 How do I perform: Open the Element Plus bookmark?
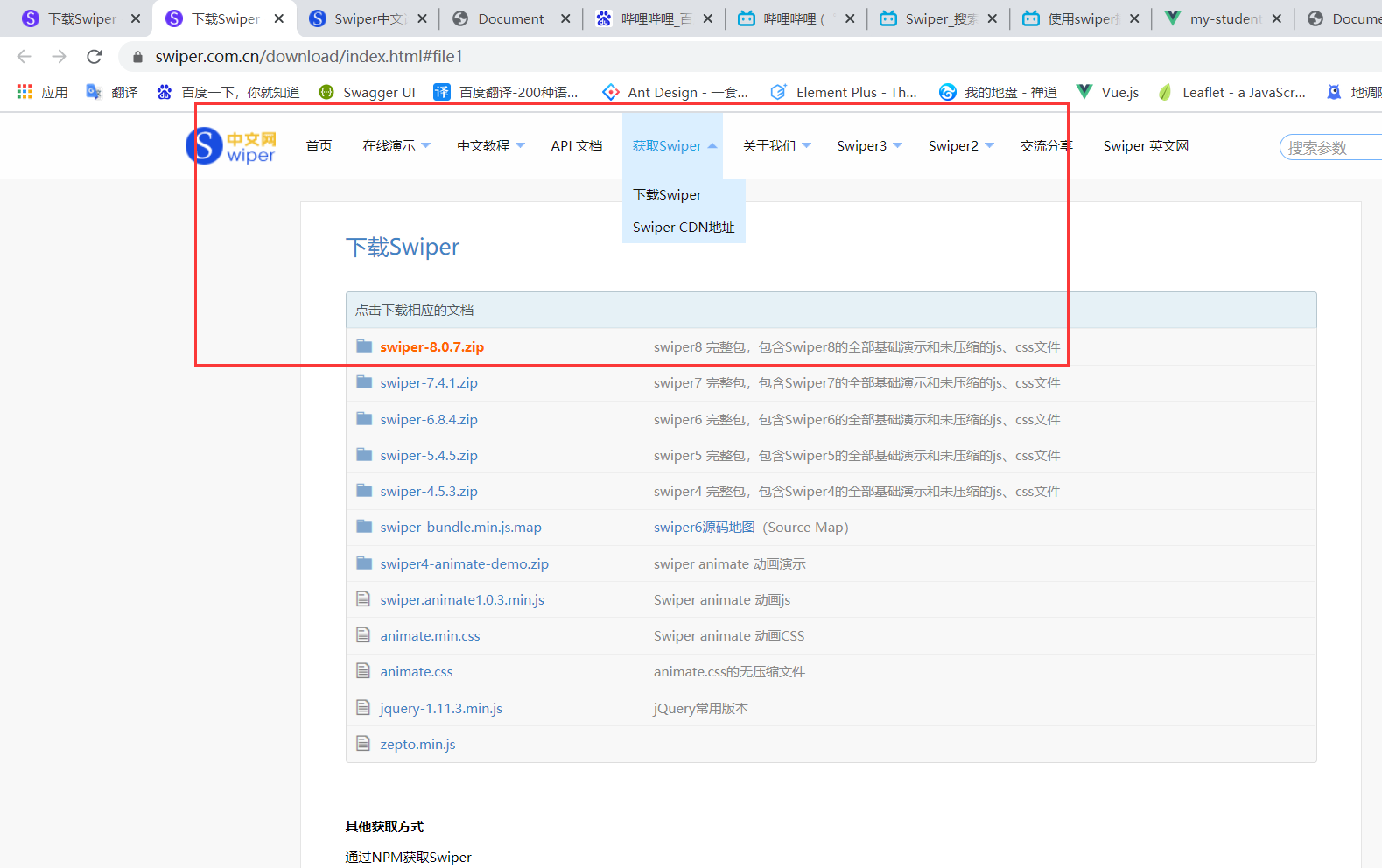pyautogui.click(x=844, y=92)
